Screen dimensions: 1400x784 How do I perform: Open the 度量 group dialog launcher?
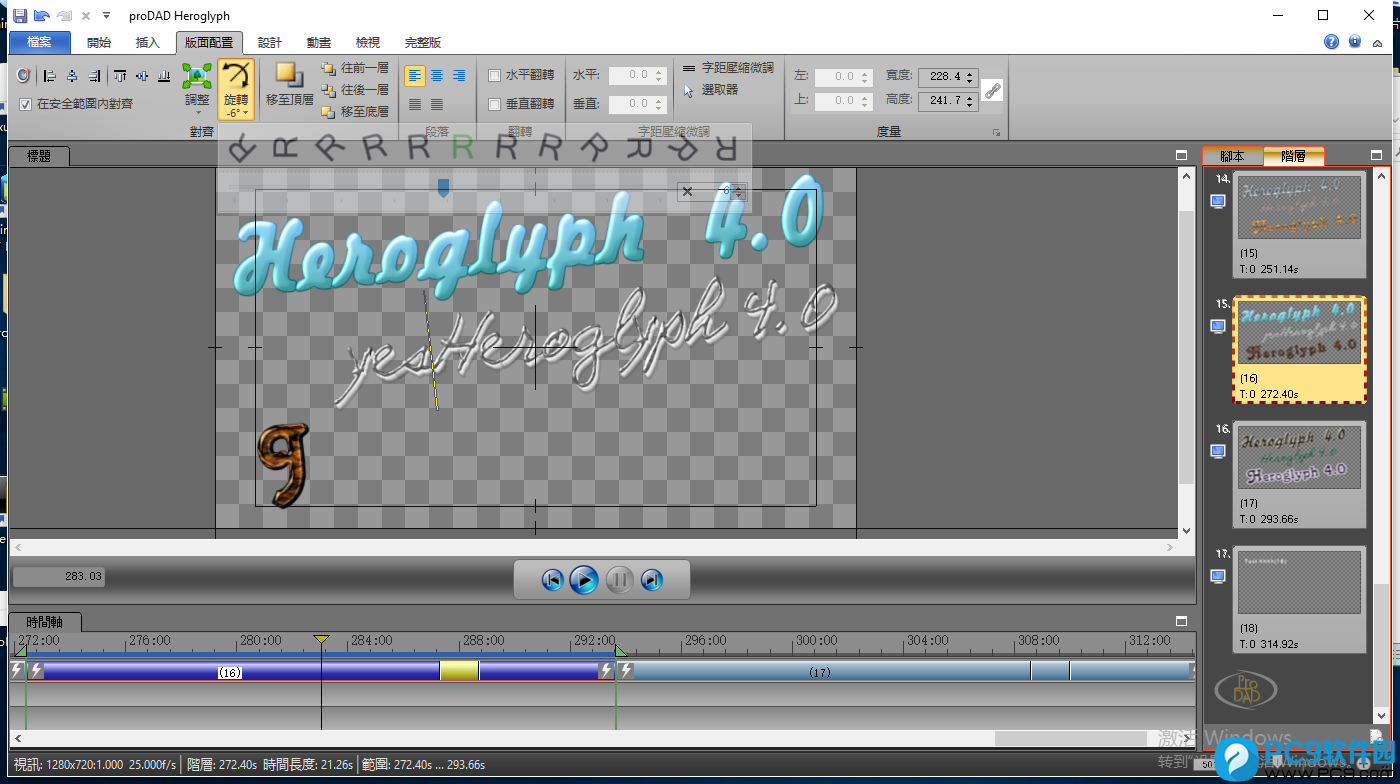(x=996, y=132)
